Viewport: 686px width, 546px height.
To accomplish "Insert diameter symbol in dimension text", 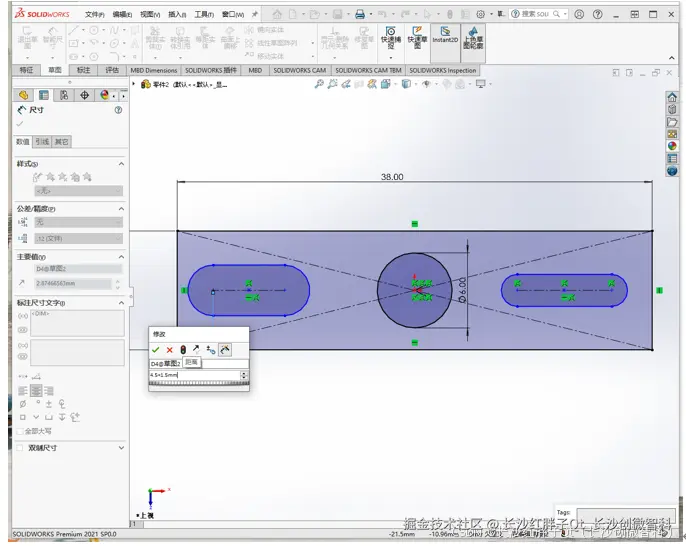I will [23, 404].
